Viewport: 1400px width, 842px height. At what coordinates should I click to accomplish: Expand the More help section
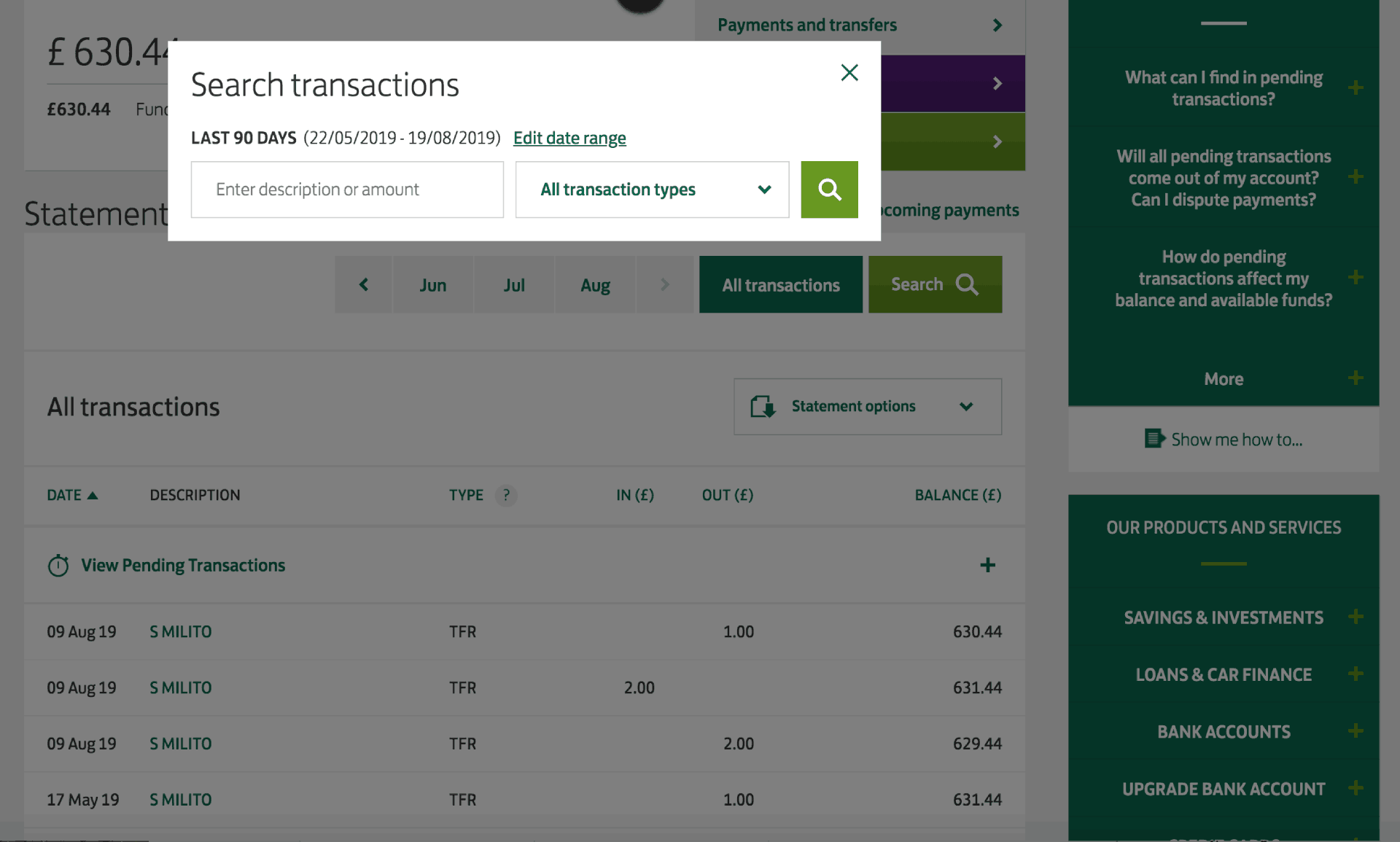tap(1356, 378)
